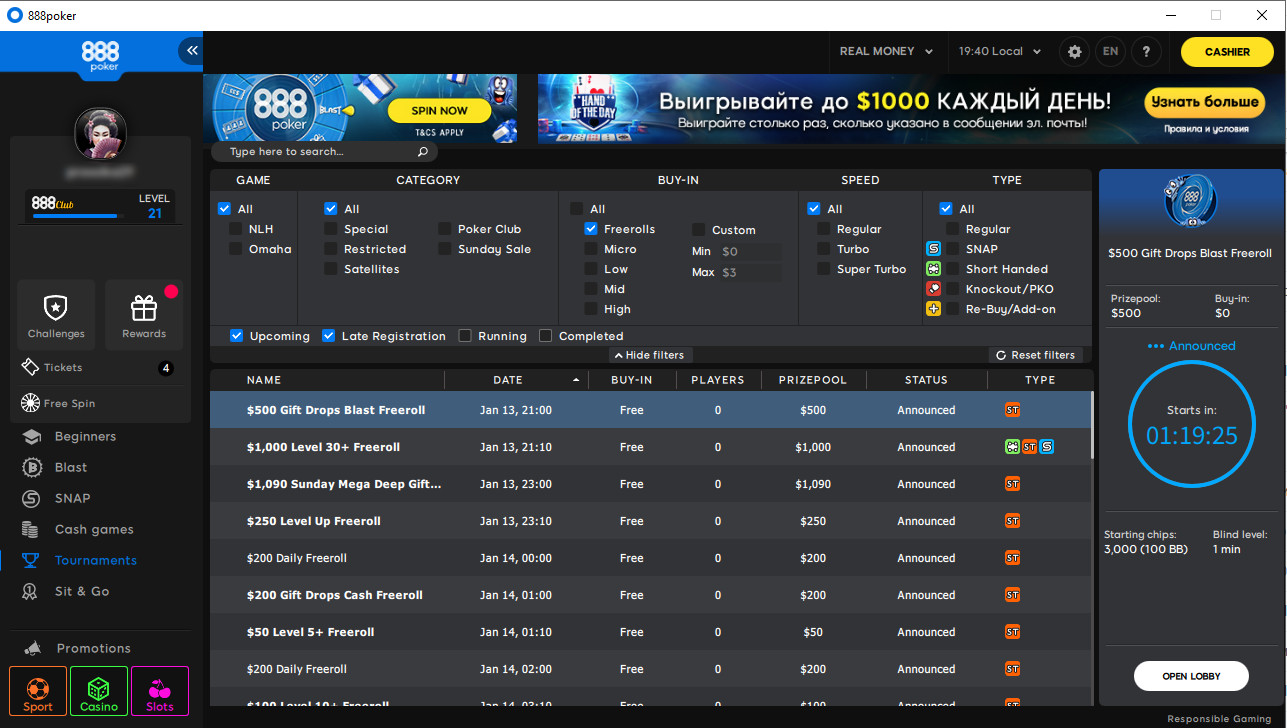Go to Blast section
Screen dimensions: 1287x728
coord(71,468)
